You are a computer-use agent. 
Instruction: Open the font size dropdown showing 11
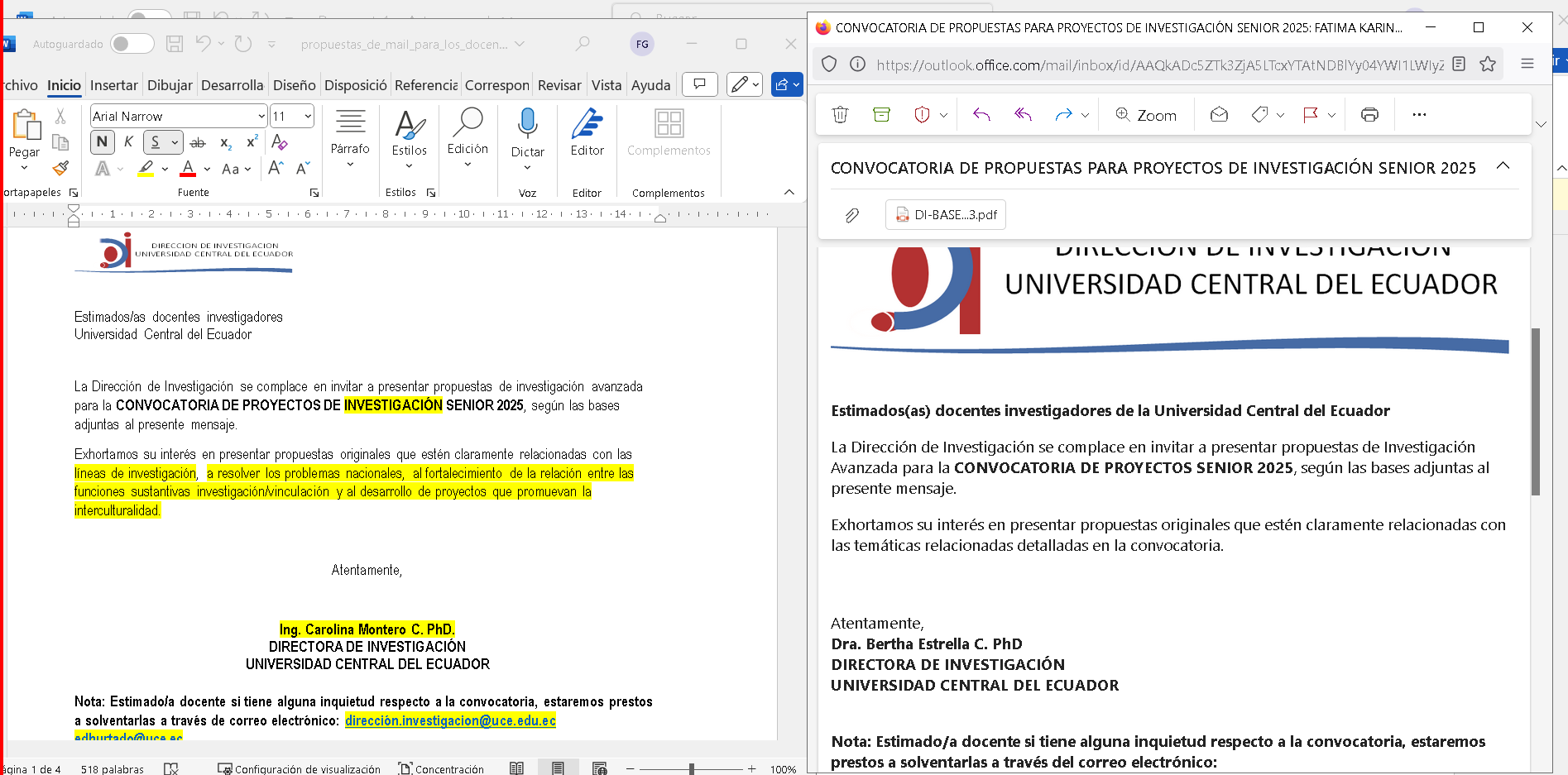[x=308, y=117]
